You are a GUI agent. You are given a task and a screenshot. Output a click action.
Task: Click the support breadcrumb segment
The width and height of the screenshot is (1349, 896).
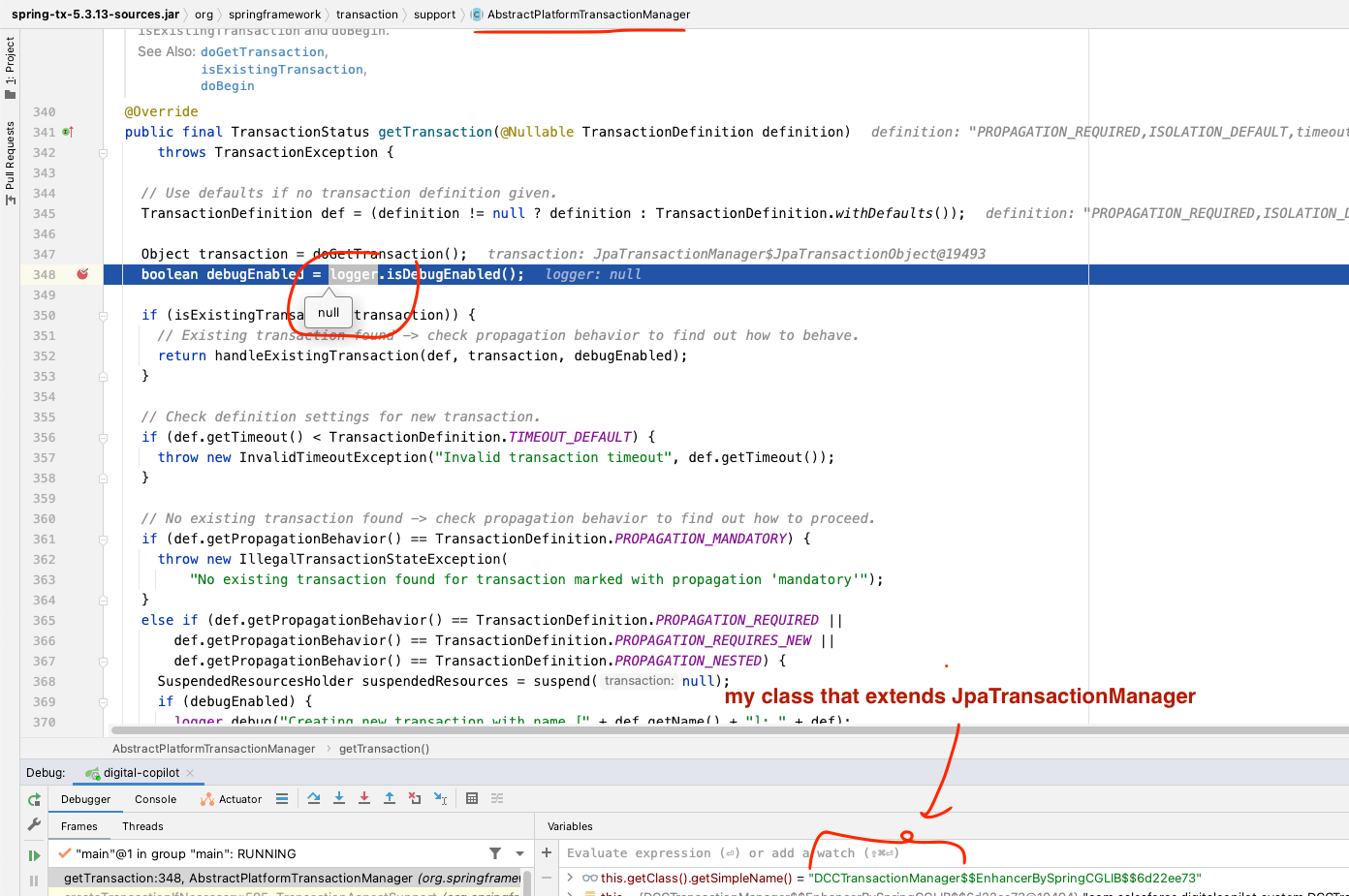pyautogui.click(x=434, y=15)
